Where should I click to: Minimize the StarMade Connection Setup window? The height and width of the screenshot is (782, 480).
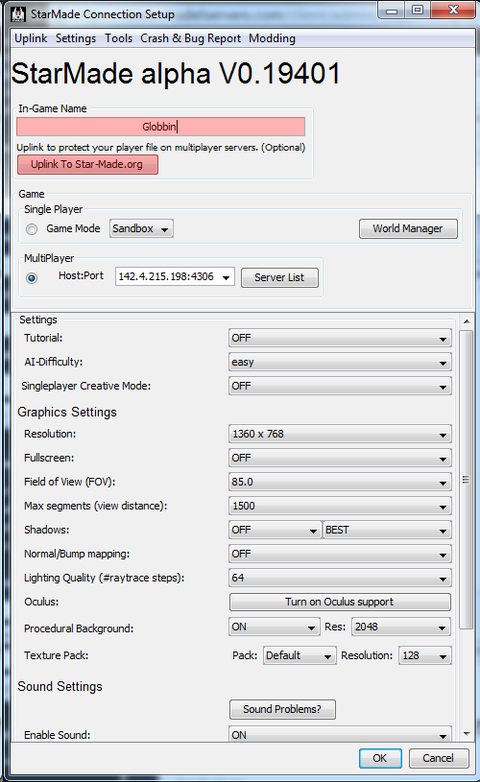pyautogui.click(x=392, y=10)
